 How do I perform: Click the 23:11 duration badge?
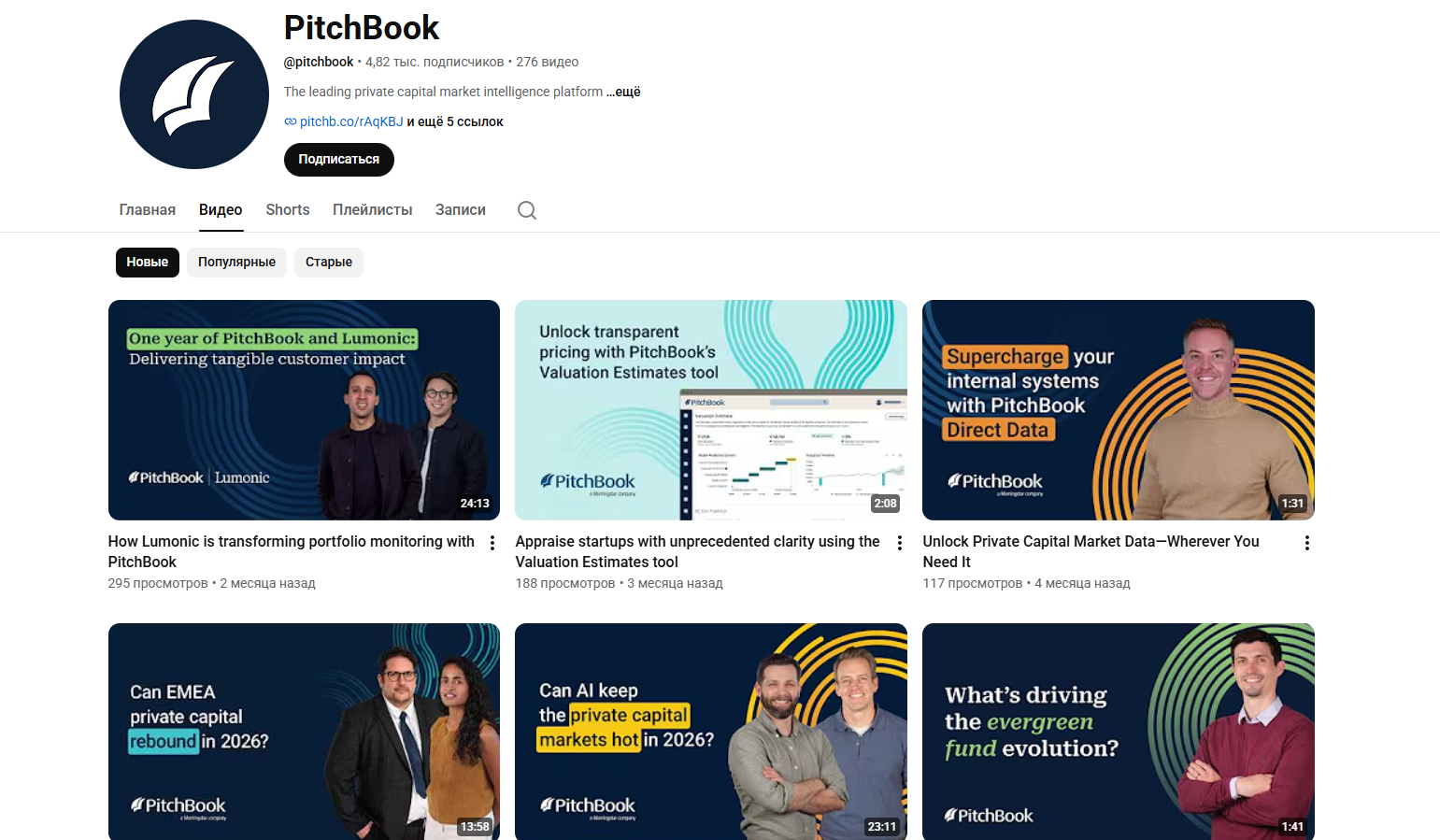click(882, 827)
